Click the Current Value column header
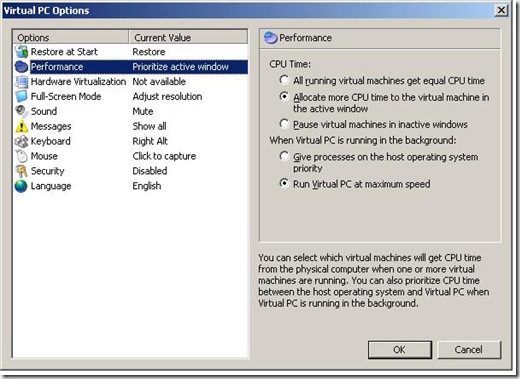 [188, 37]
